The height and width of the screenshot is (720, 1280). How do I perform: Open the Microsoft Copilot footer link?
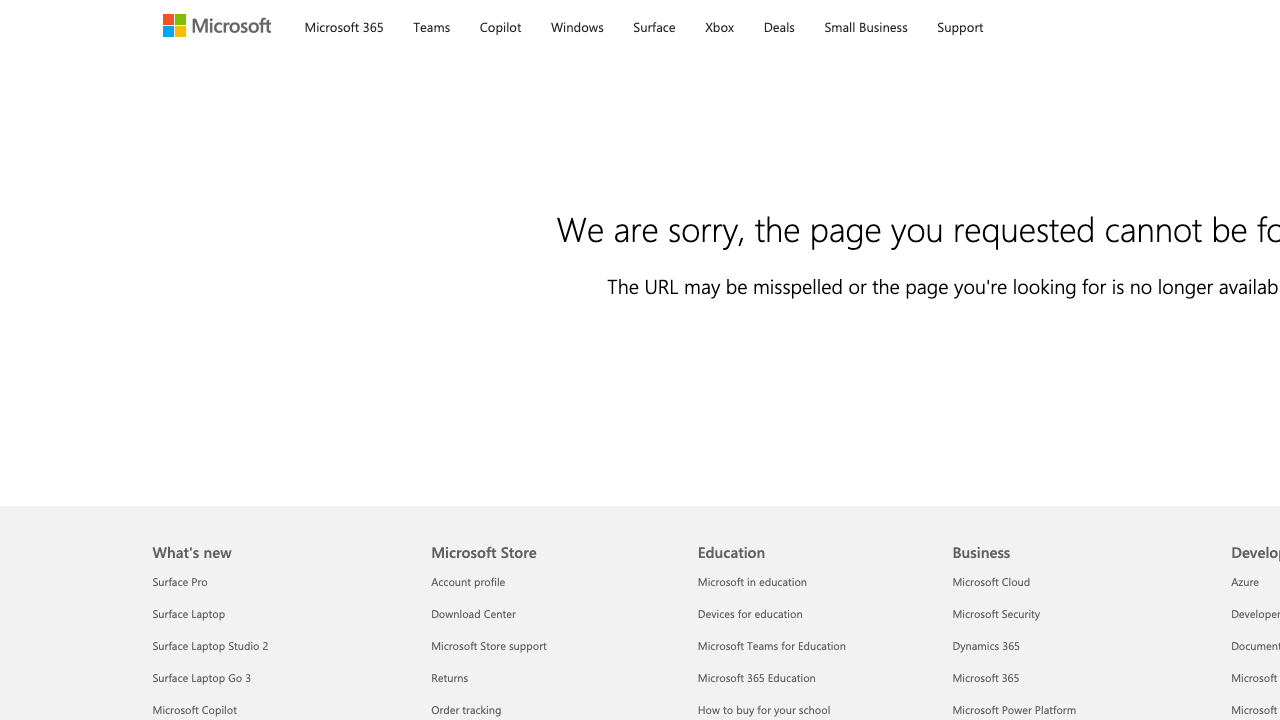195,710
